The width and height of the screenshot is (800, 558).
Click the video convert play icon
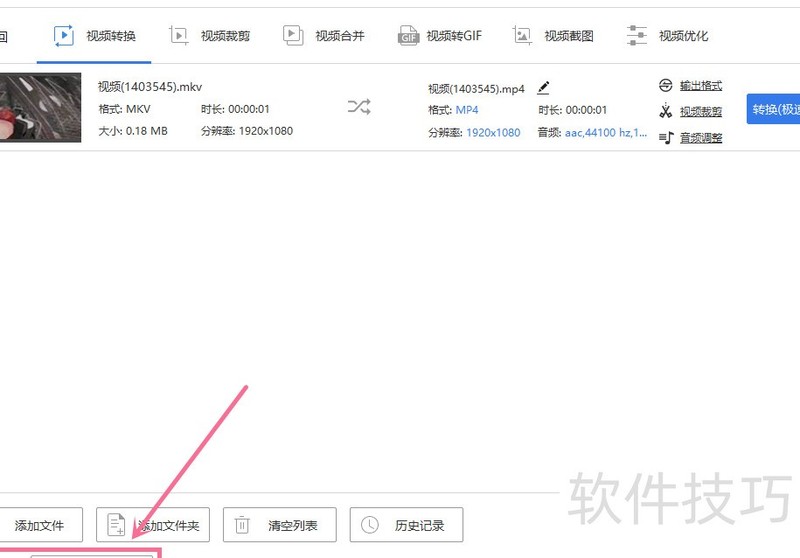[x=64, y=36]
